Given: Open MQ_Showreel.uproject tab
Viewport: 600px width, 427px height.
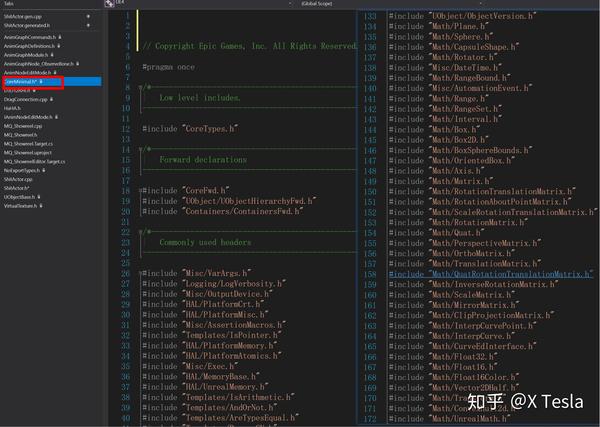Looking at the screenshot, I should [28, 152].
